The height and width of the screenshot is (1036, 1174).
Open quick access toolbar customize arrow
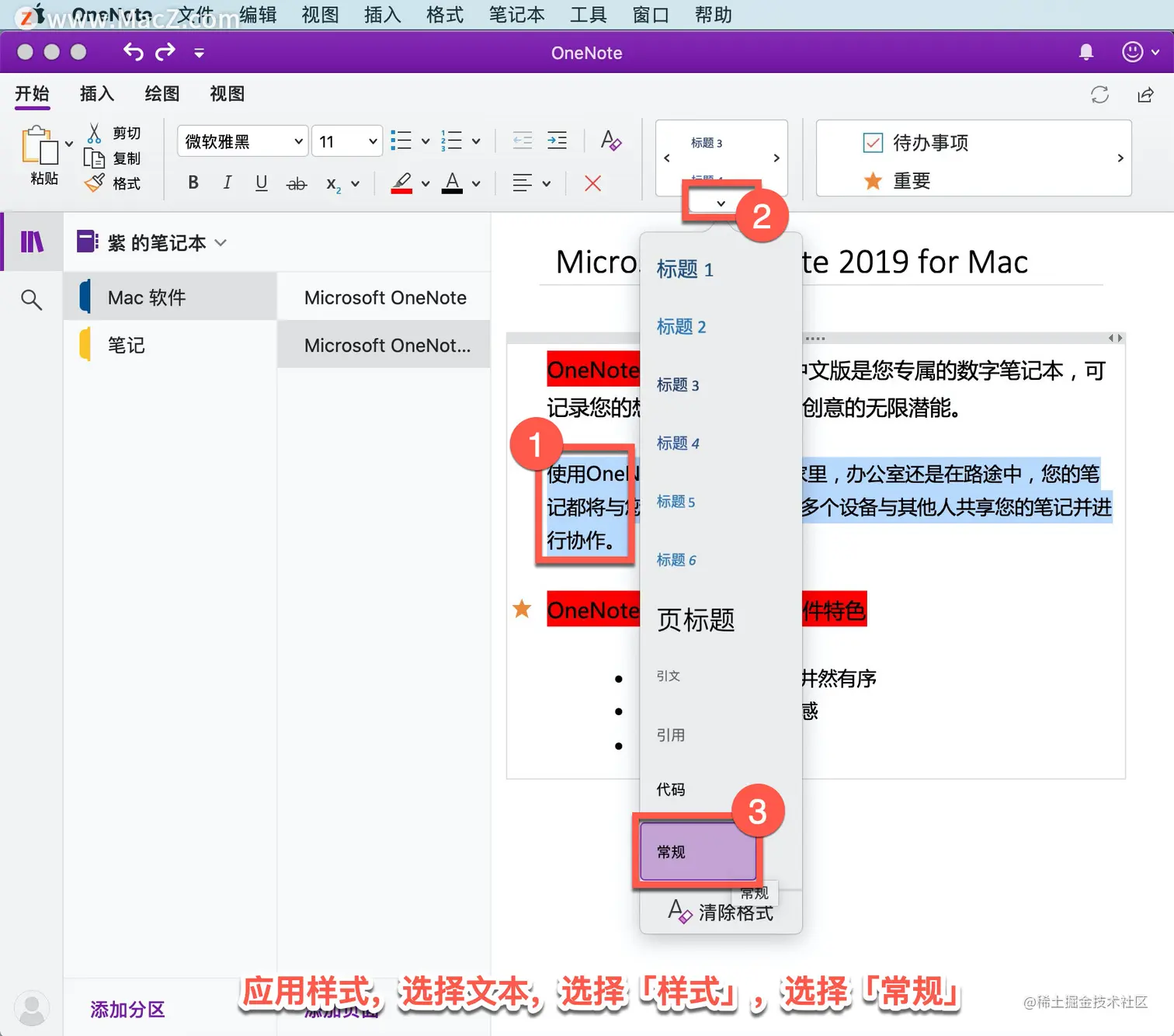tap(199, 53)
